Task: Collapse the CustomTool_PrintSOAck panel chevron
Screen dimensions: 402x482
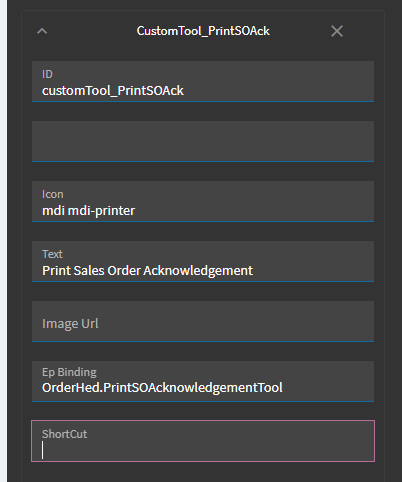Action: point(42,31)
